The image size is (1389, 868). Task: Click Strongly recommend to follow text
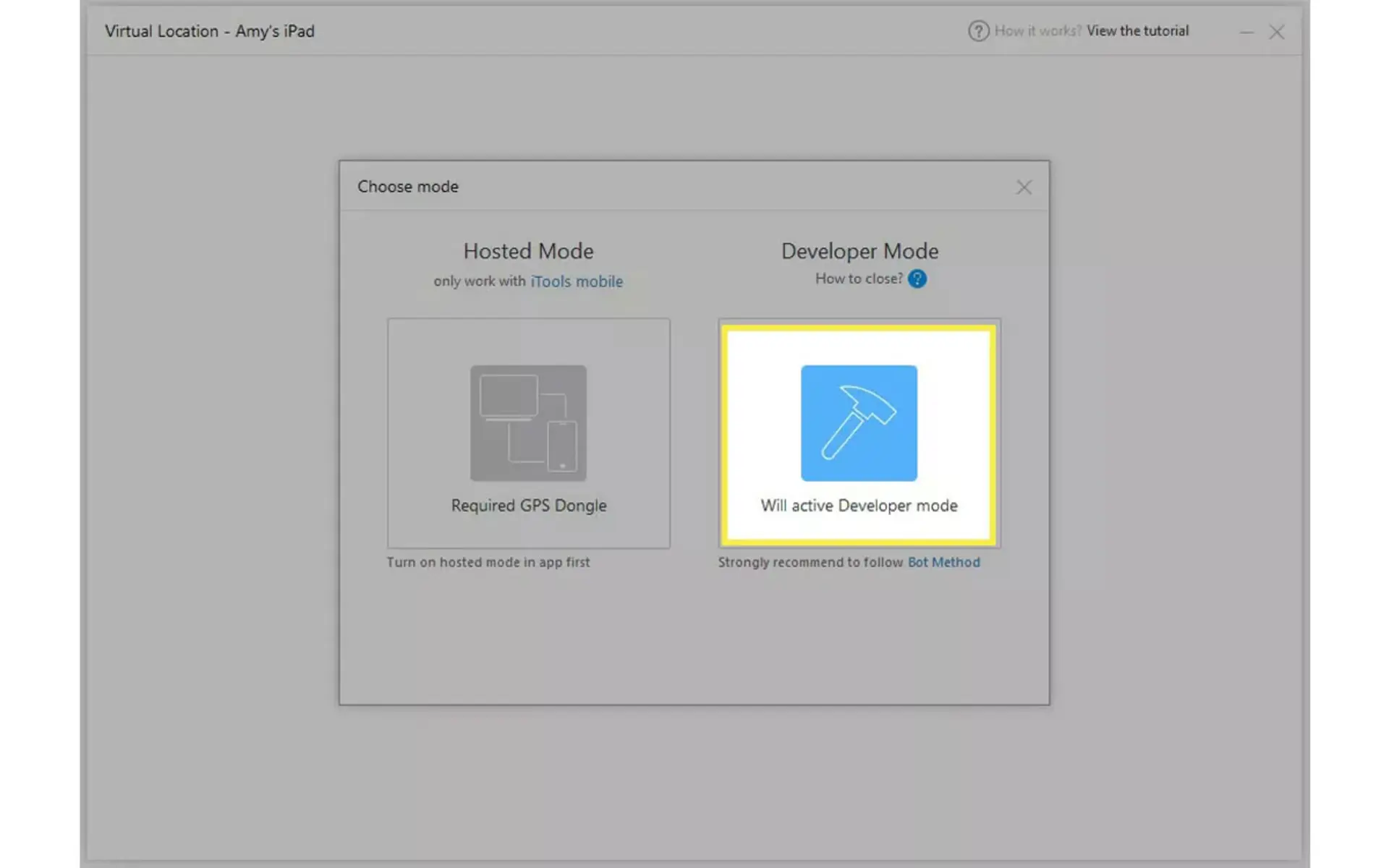click(x=810, y=562)
